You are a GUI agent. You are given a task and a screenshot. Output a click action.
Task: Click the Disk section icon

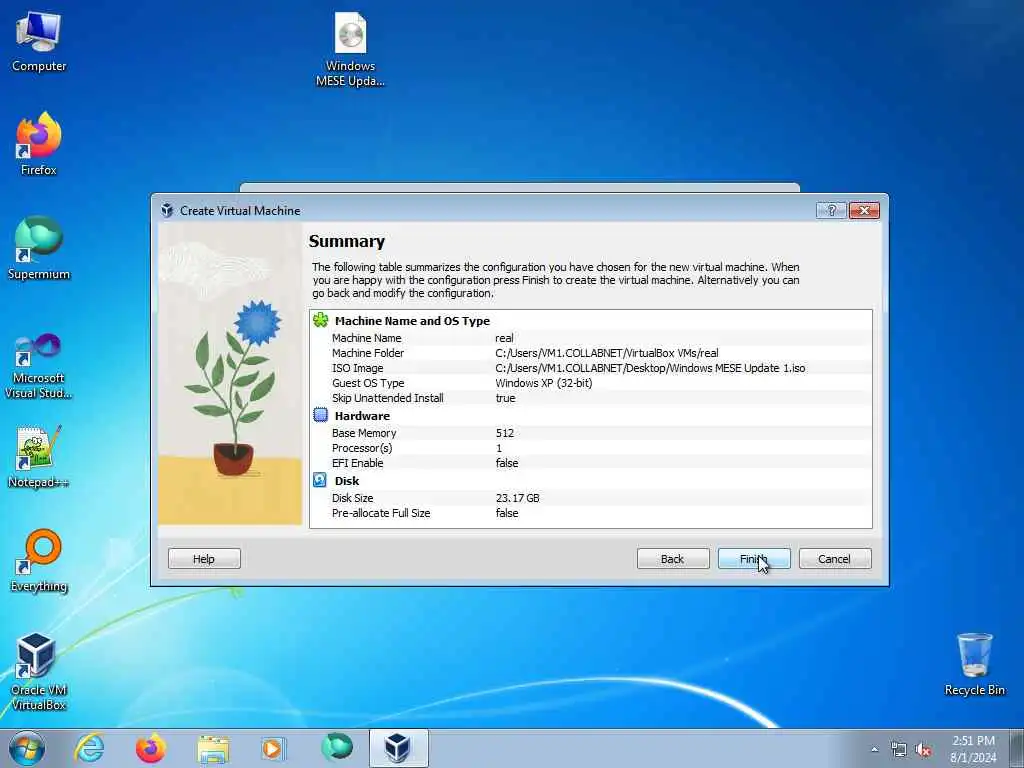tap(320, 480)
